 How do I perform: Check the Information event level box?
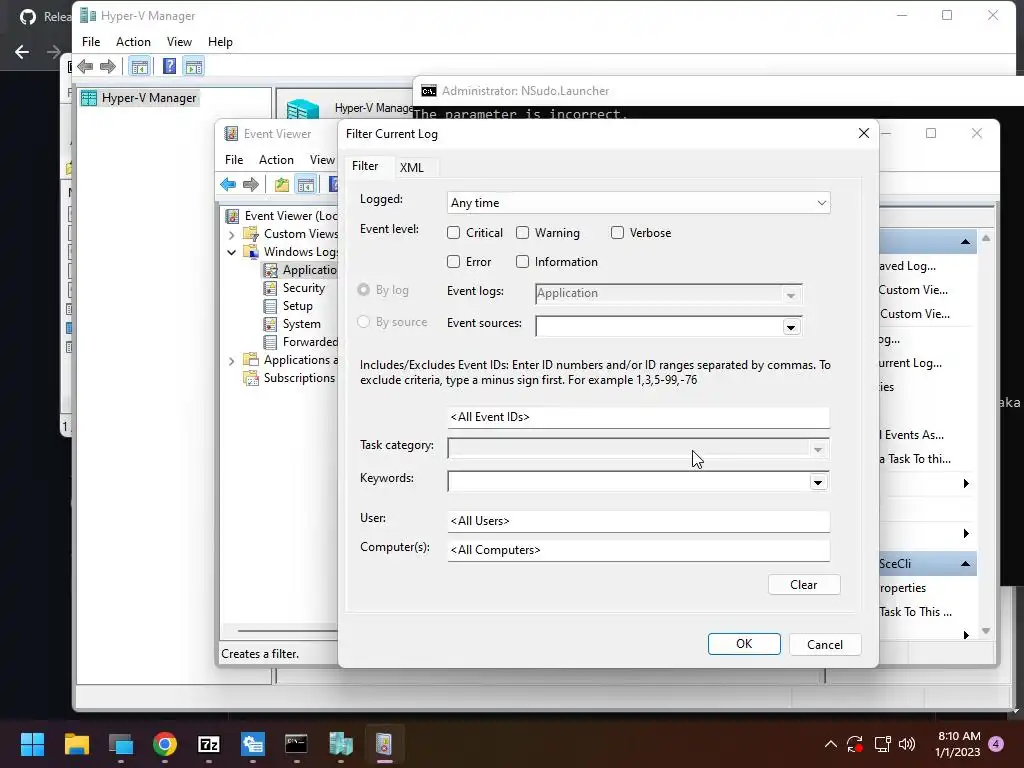[x=522, y=262]
